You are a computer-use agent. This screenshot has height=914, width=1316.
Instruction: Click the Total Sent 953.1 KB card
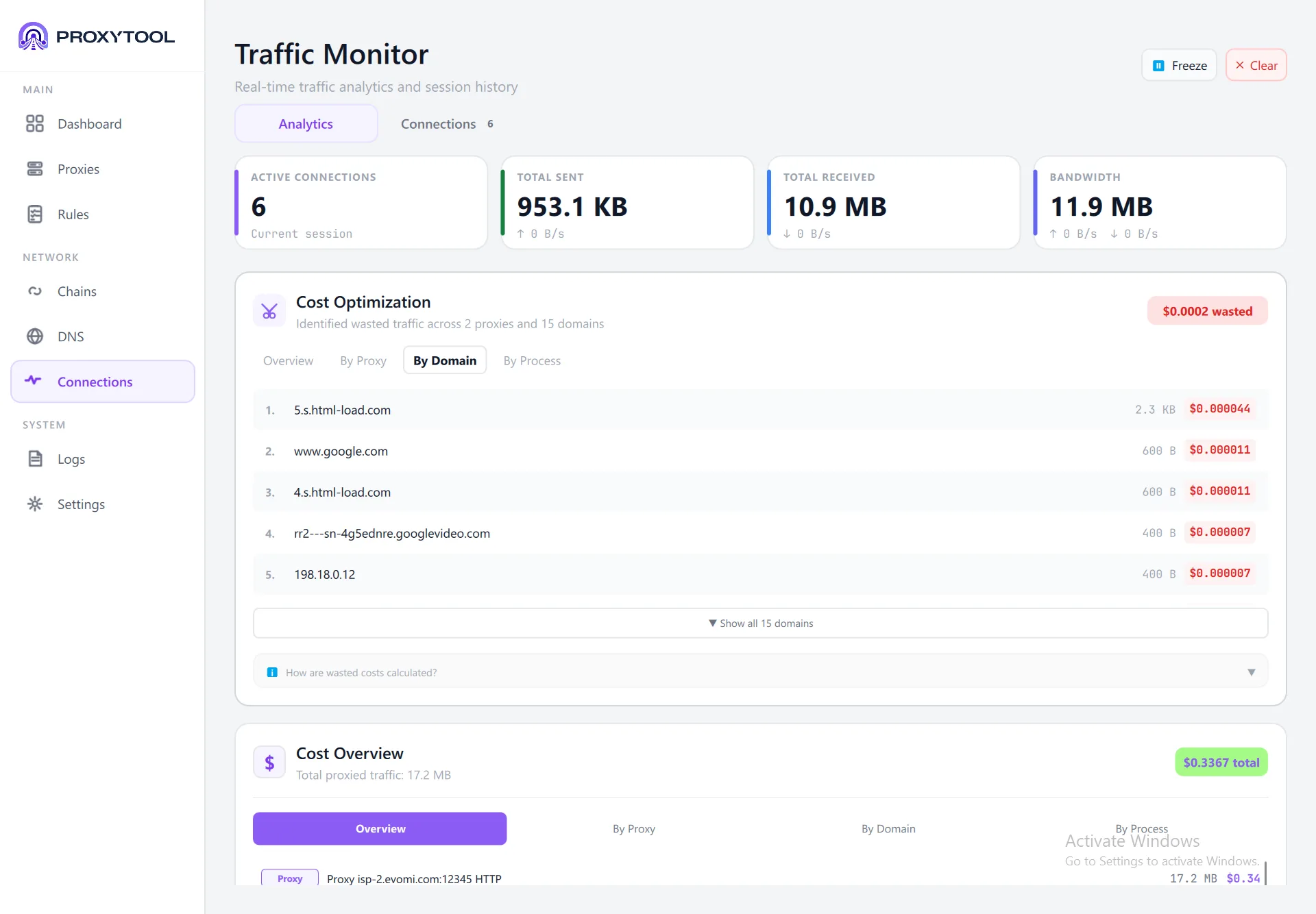pos(627,203)
